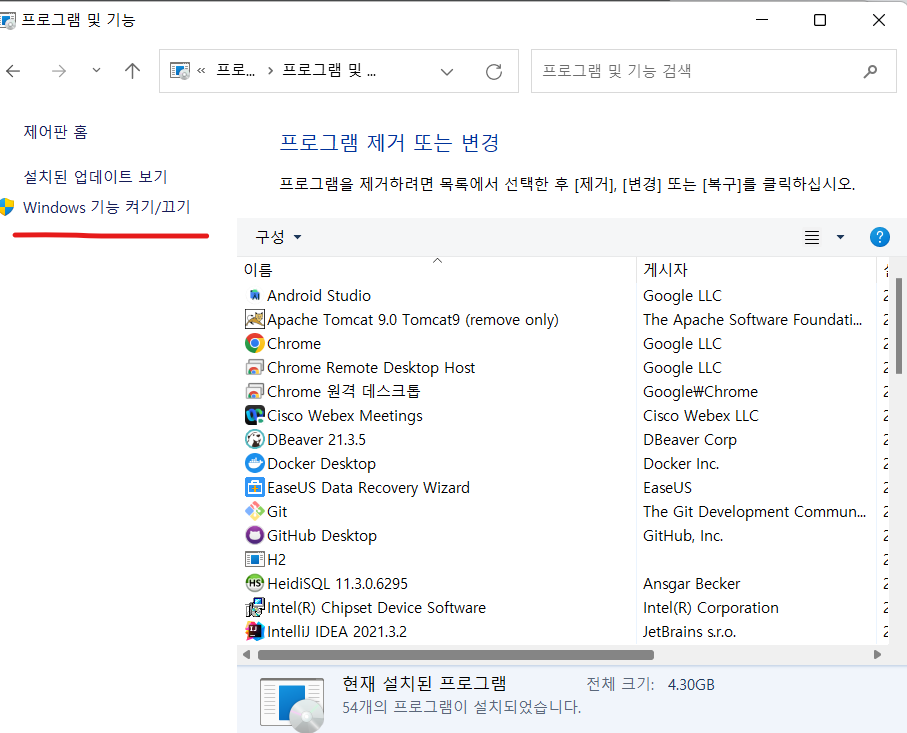Select the GitHub Desktop entry name
The height and width of the screenshot is (733, 907).
click(x=322, y=536)
